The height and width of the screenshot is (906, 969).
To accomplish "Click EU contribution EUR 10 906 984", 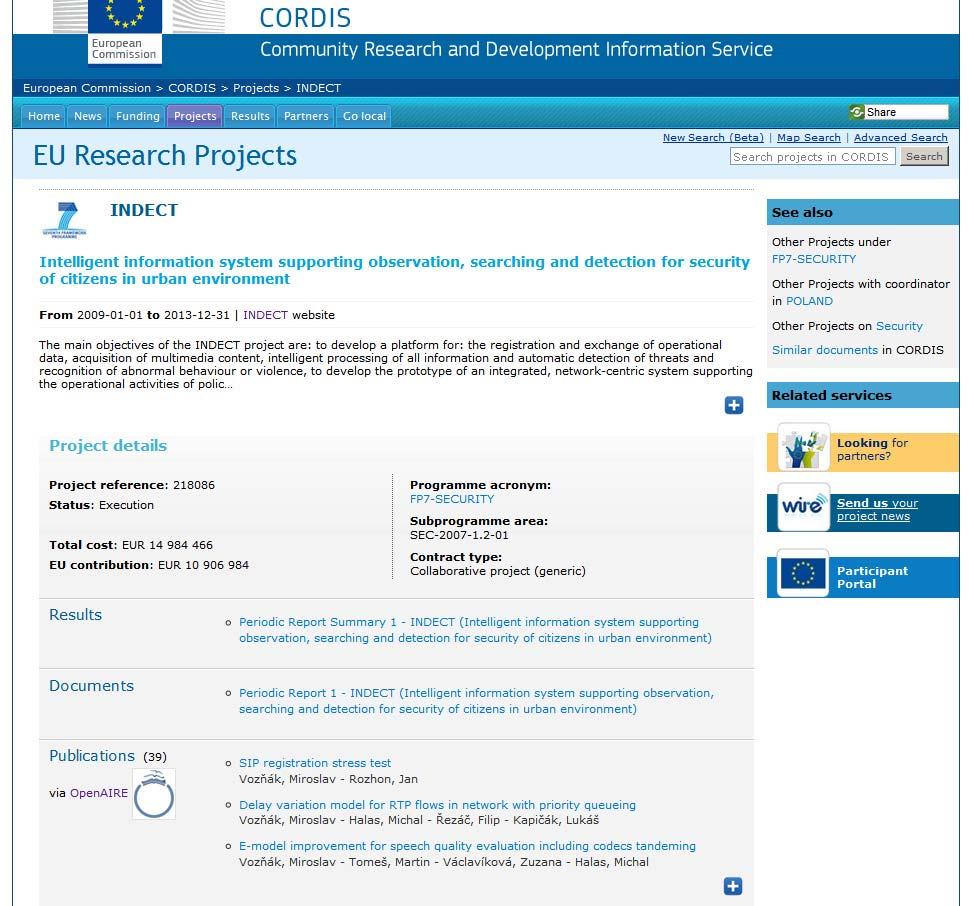I will [x=203, y=565].
